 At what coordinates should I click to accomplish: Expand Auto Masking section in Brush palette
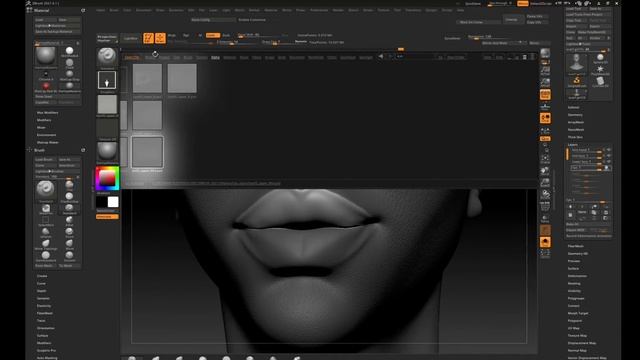47,358
